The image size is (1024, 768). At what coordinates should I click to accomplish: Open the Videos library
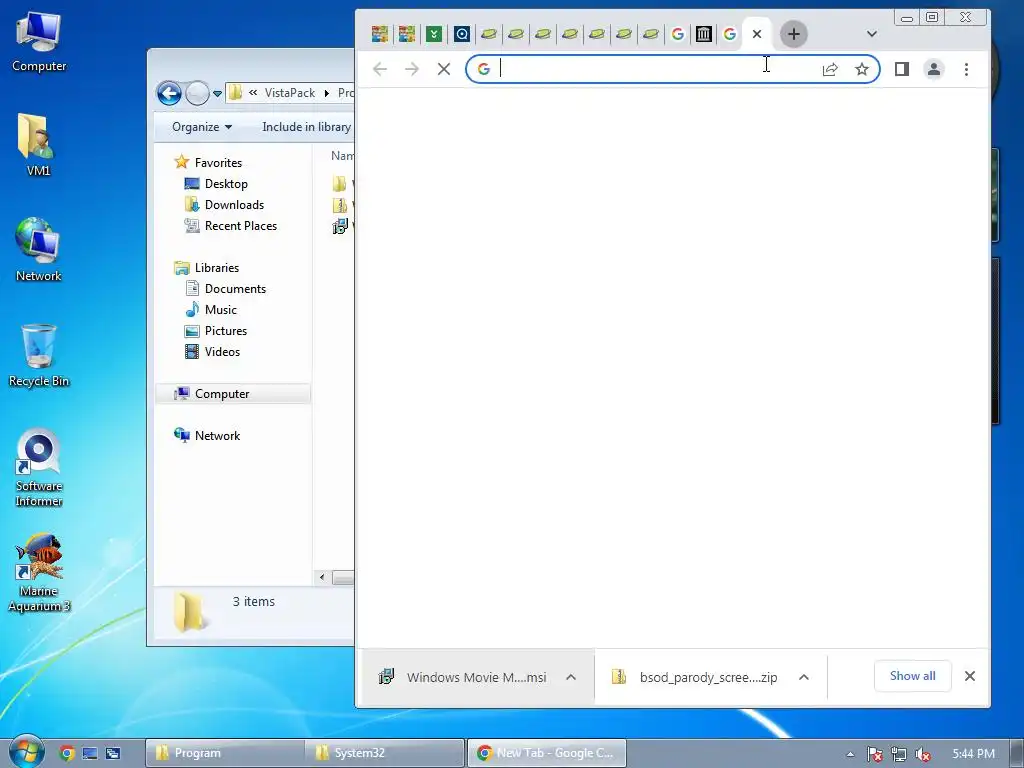[222, 351]
